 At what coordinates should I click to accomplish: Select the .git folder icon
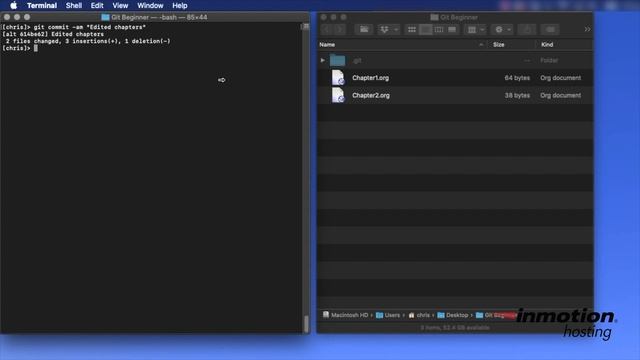coord(338,60)
